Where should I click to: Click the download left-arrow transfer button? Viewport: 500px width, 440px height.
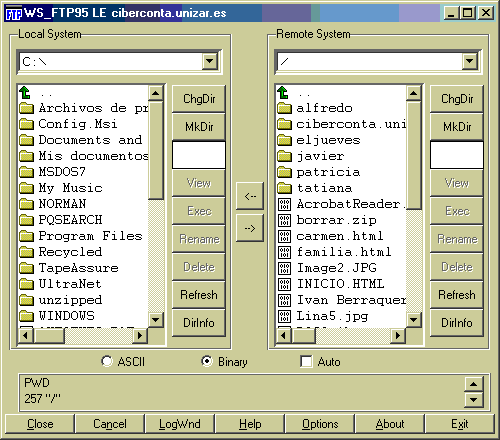pyautogui.click(x=250, y=196)
